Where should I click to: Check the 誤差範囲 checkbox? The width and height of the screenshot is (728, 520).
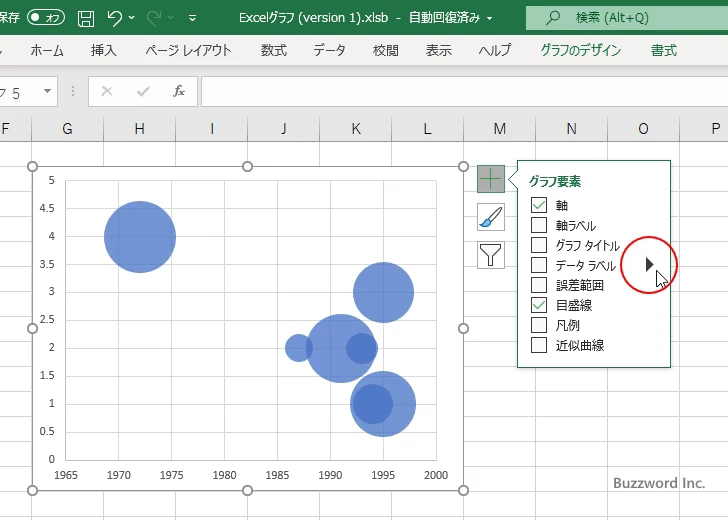(x=539, y=285)
